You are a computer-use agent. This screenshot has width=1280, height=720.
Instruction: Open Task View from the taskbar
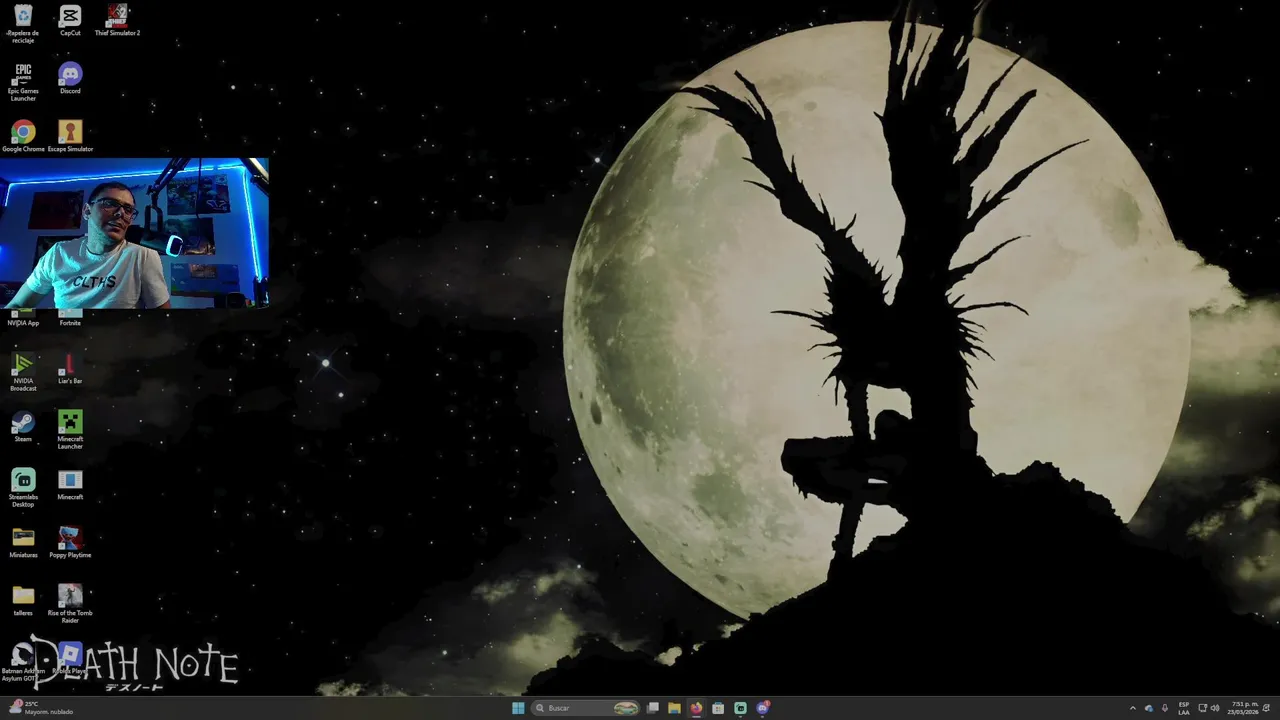point(653,708)
